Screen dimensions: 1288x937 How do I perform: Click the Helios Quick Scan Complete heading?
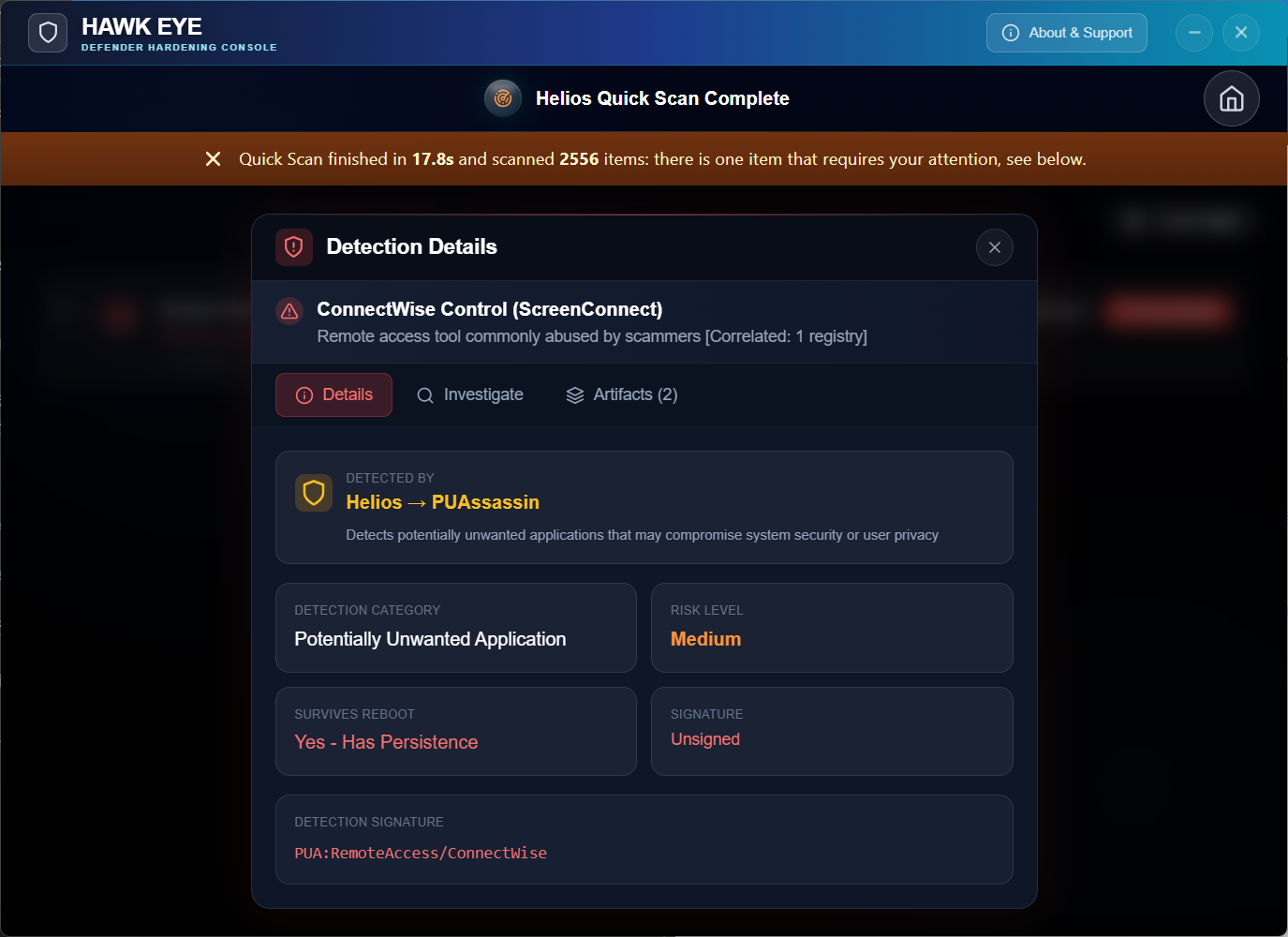coord(662,98)
